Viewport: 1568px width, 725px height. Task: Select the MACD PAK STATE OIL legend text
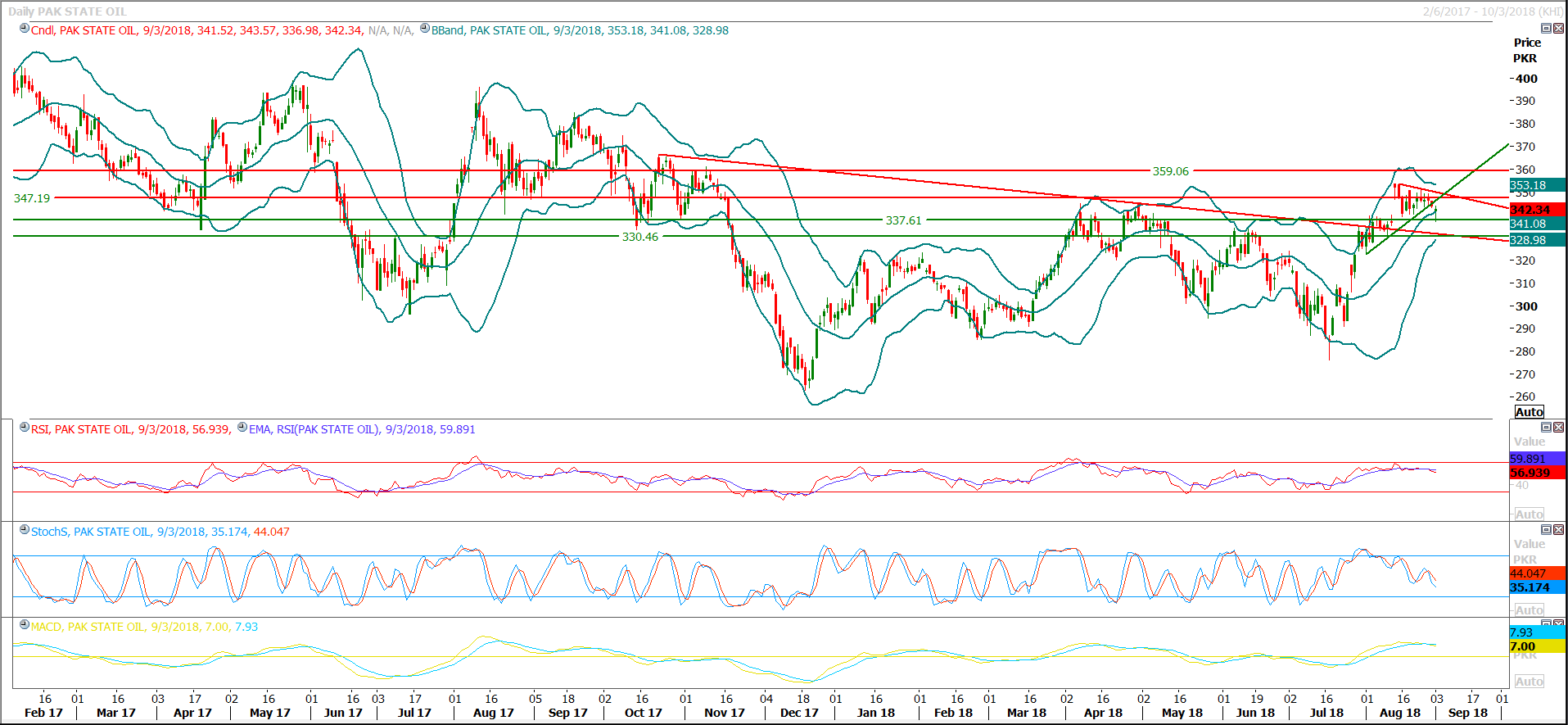click(x=144, y=627)
